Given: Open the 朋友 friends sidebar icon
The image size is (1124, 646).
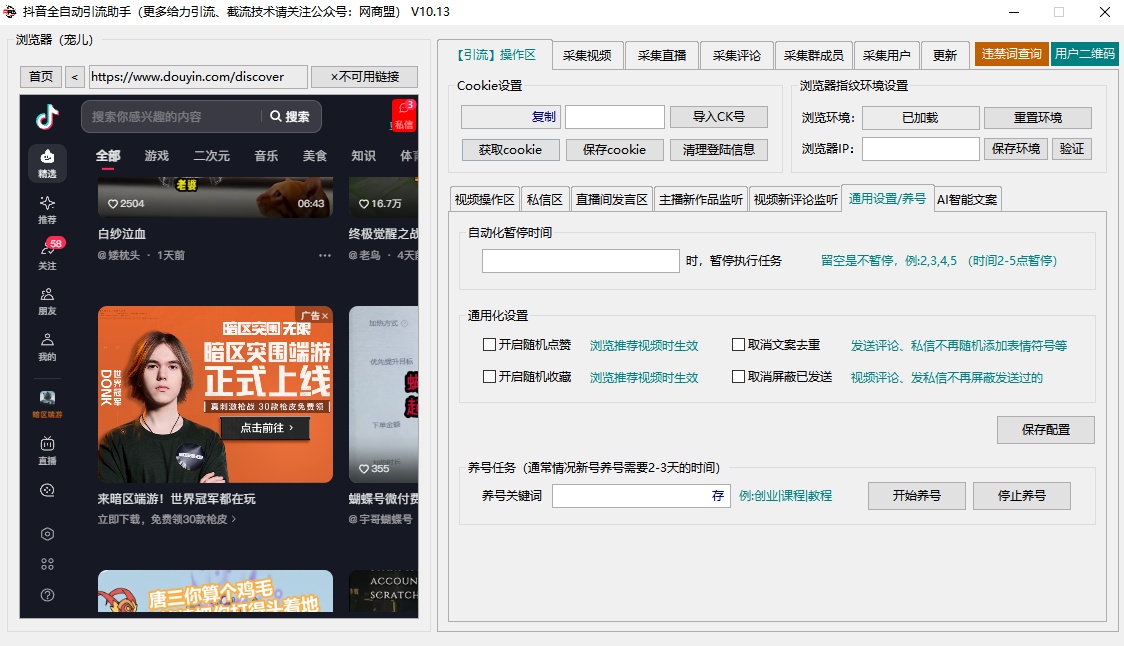Looking at the screenshot, I should (47, 302).
